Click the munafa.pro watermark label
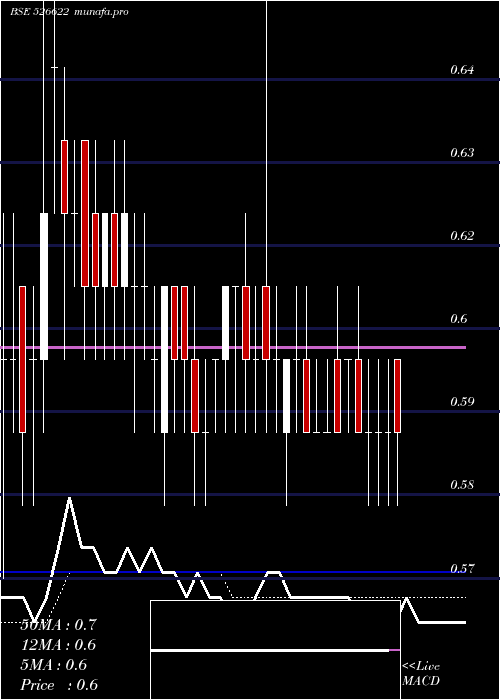The width and height of the screenshot is (500, 700). coord(101,12)
